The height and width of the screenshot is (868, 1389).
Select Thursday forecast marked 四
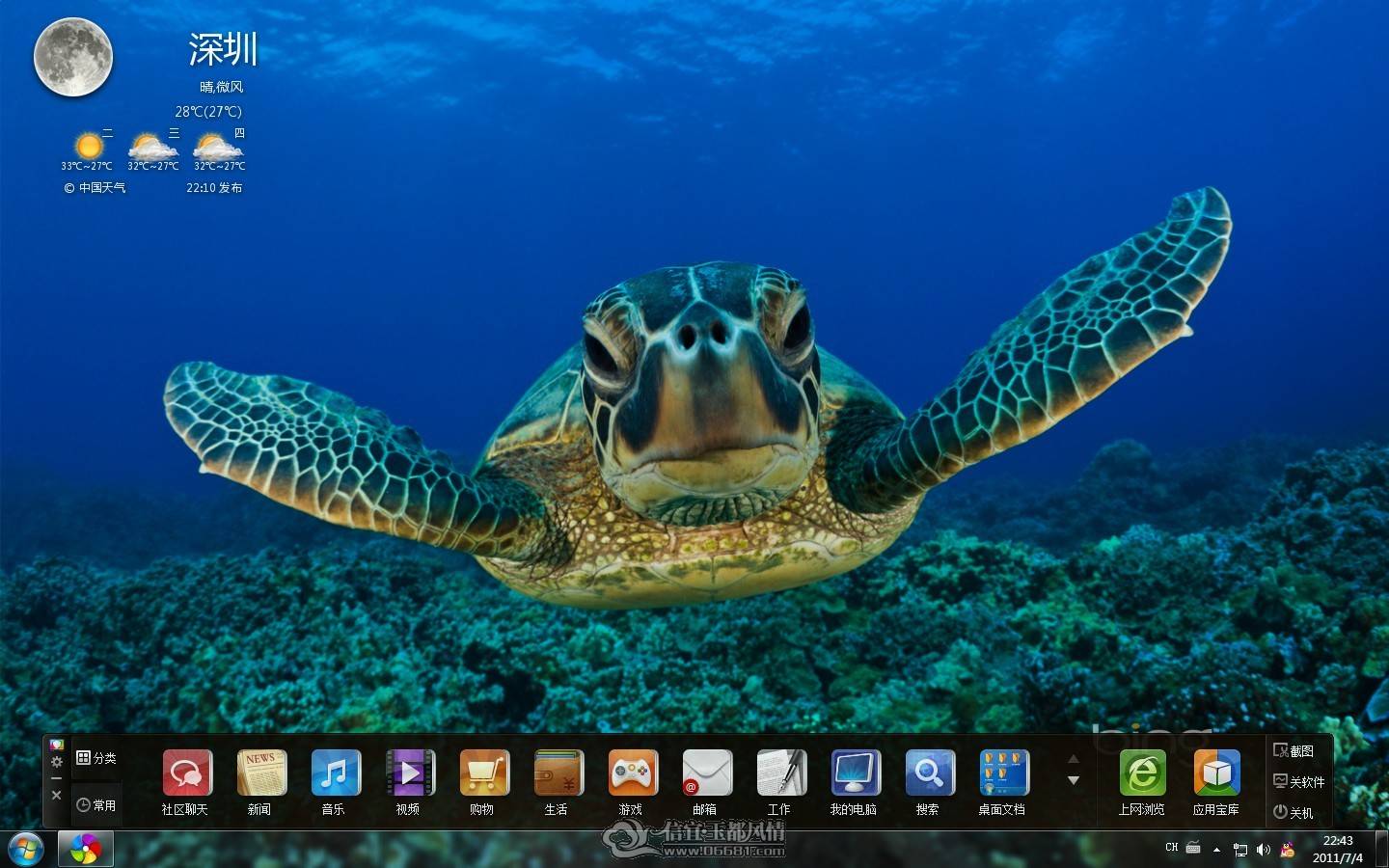click(x=220, y=149)
